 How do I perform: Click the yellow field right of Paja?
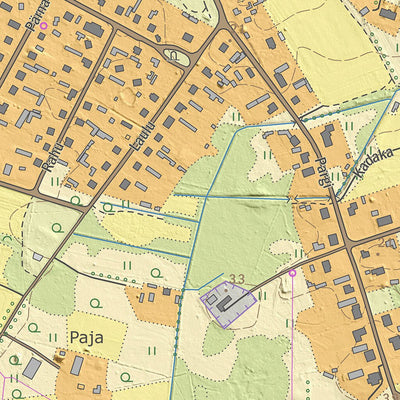point(97,335)
